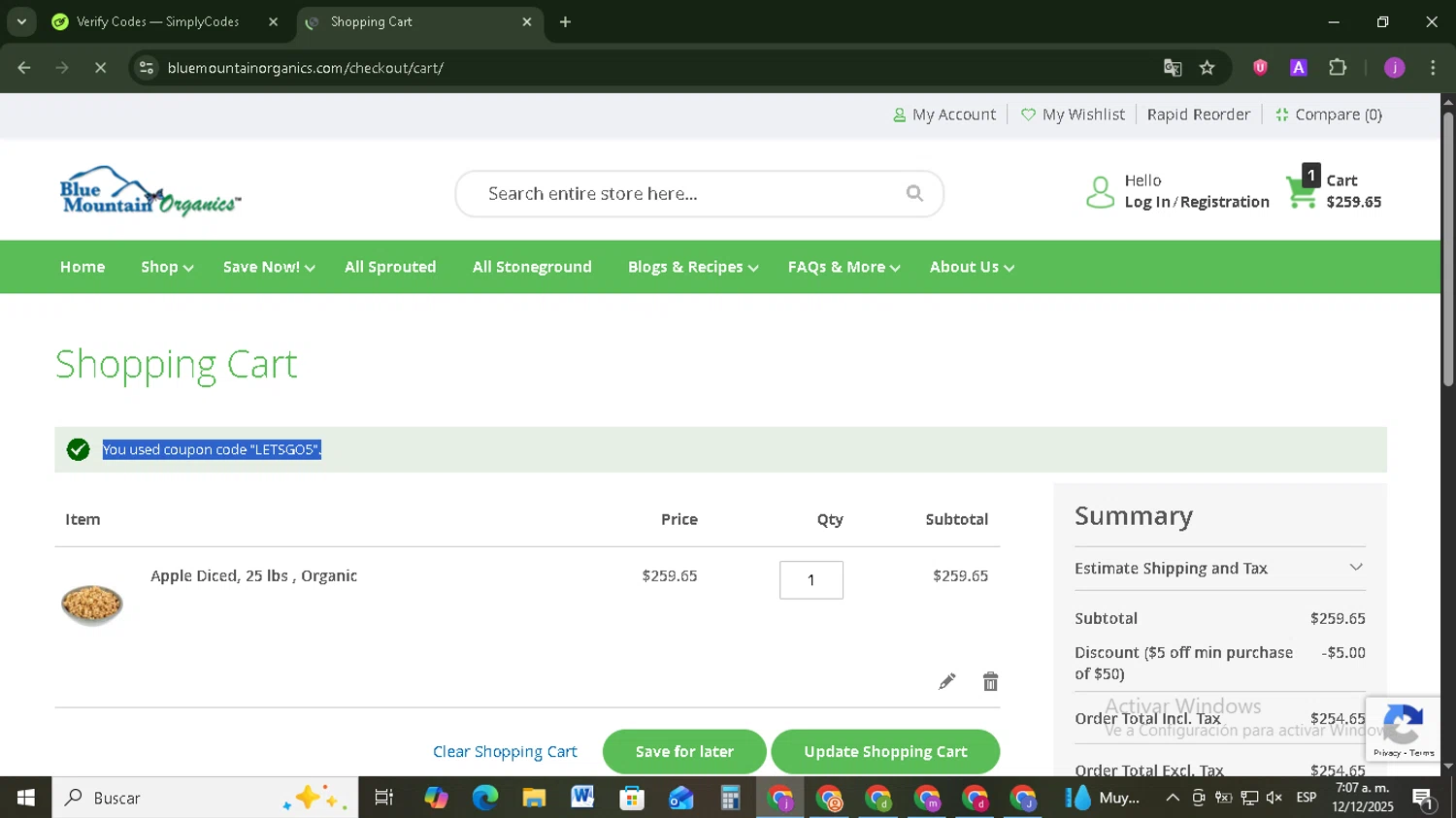The width and height of the screenshot is (1456, 818).
Task: Launch Microsoft Edge from taskbar
Action: [x=484, y=798]
